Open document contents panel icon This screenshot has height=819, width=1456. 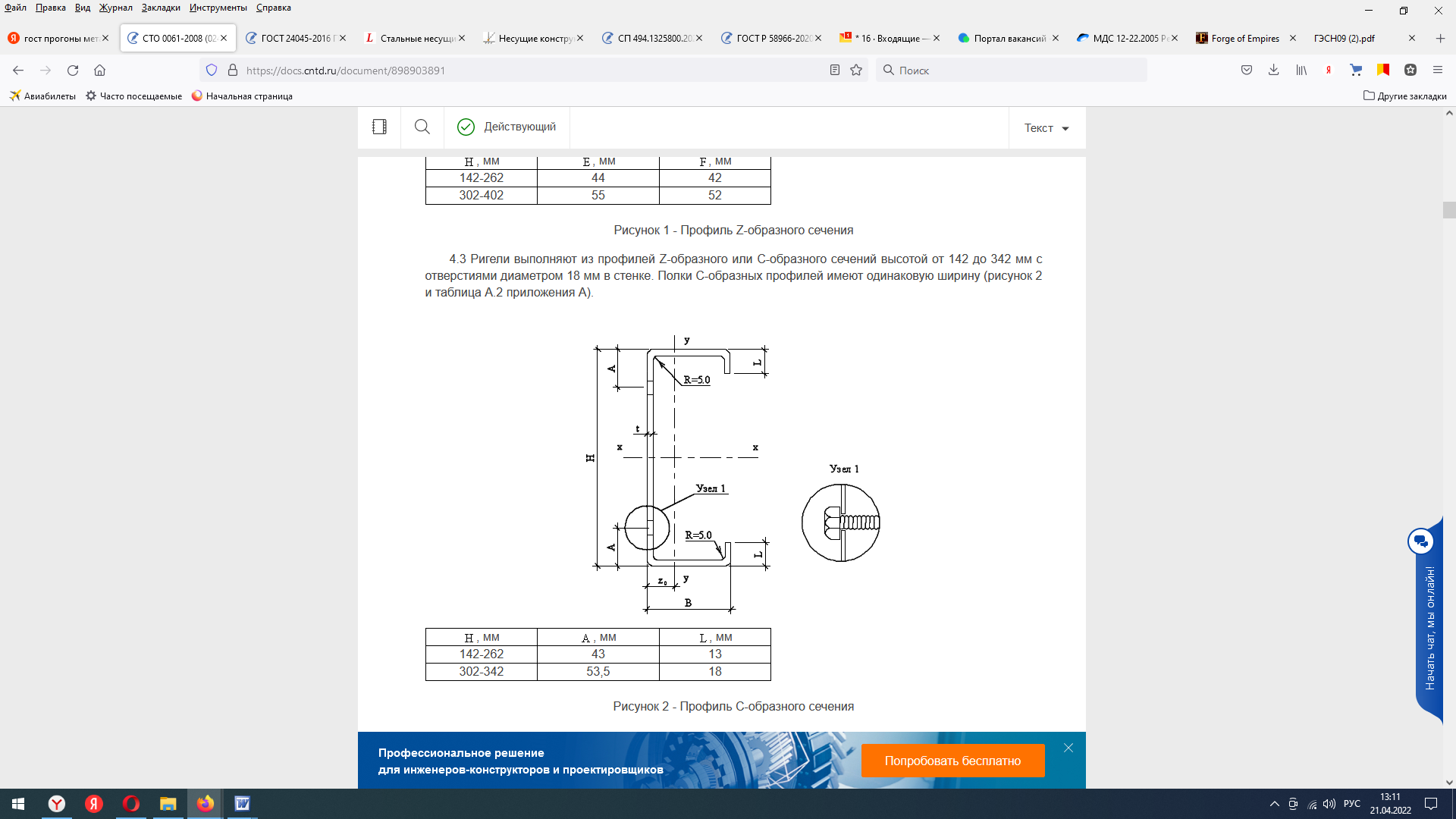pos(379,127)
